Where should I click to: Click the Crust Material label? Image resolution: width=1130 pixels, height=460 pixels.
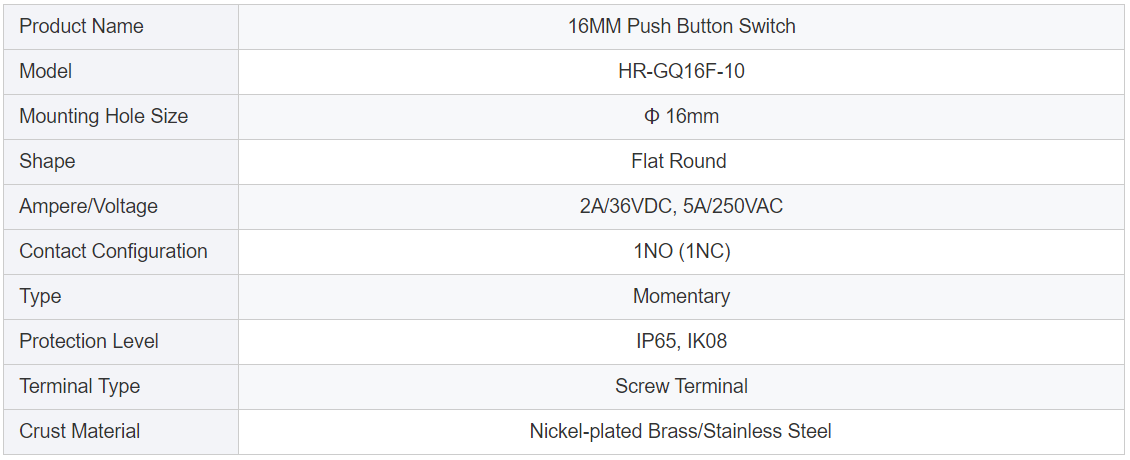[79, 432]
